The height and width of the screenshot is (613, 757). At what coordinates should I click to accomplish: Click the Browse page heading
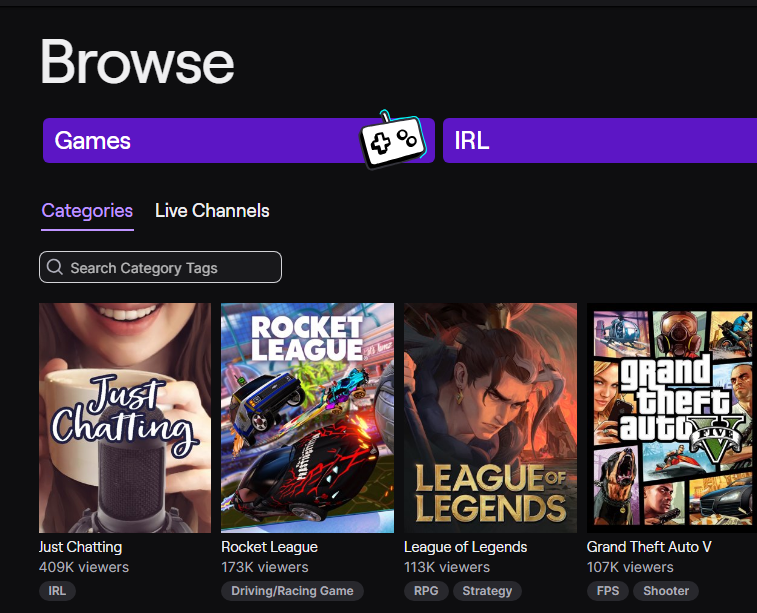137,62
